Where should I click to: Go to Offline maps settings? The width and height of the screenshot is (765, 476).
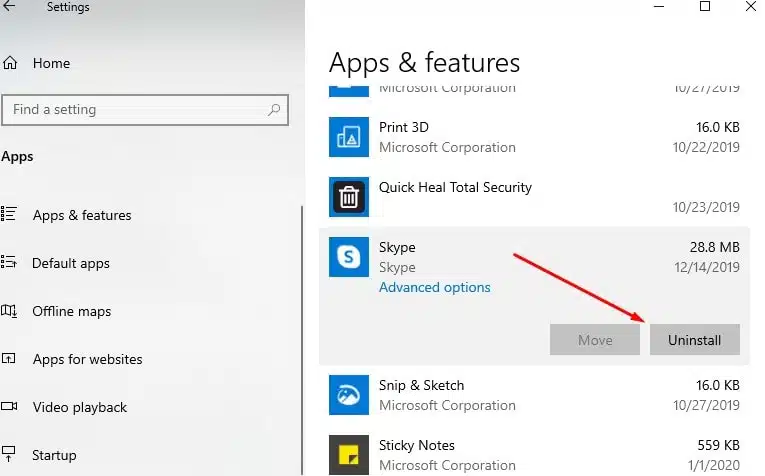pos(72,311)
